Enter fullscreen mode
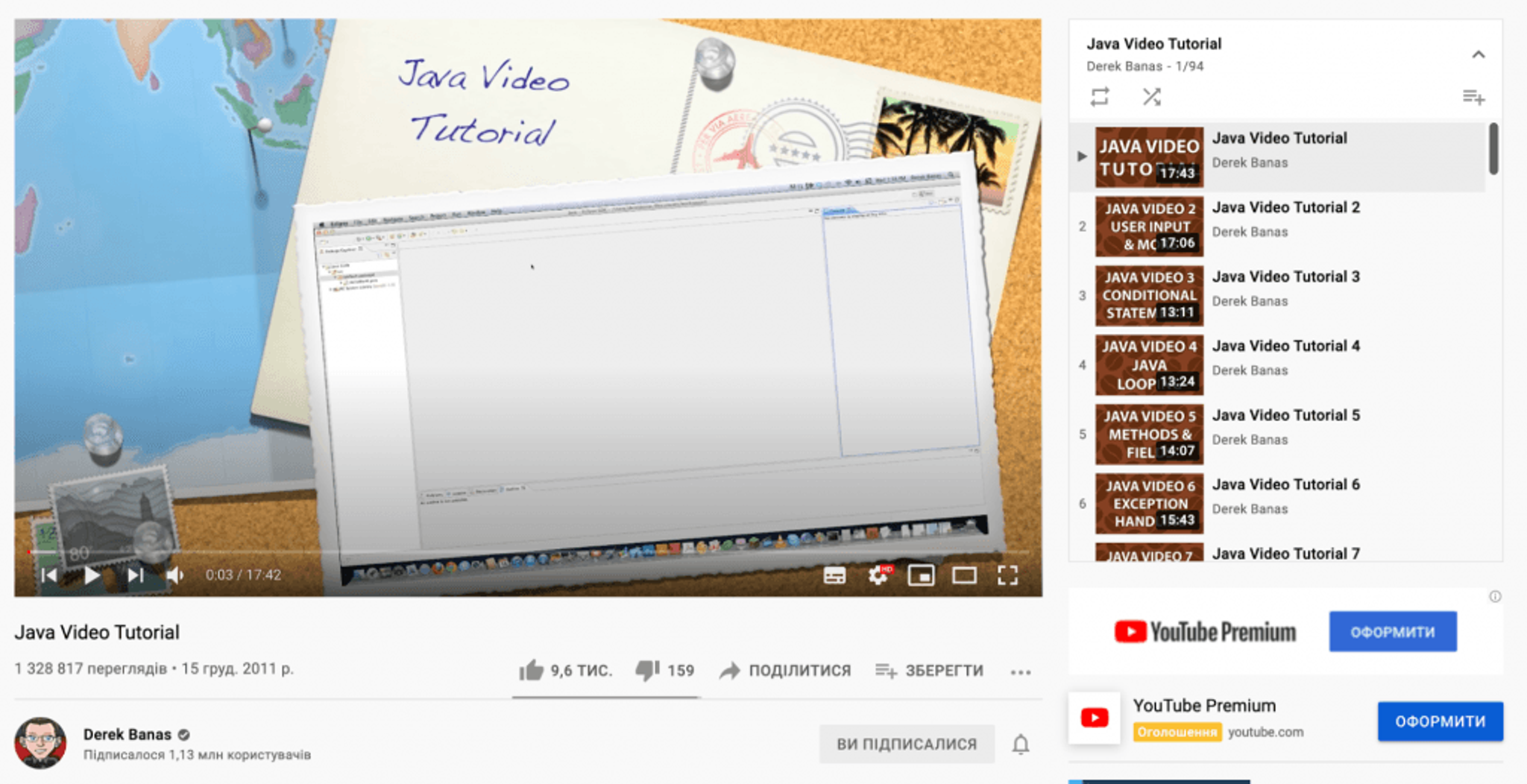 coord(1007,575)
